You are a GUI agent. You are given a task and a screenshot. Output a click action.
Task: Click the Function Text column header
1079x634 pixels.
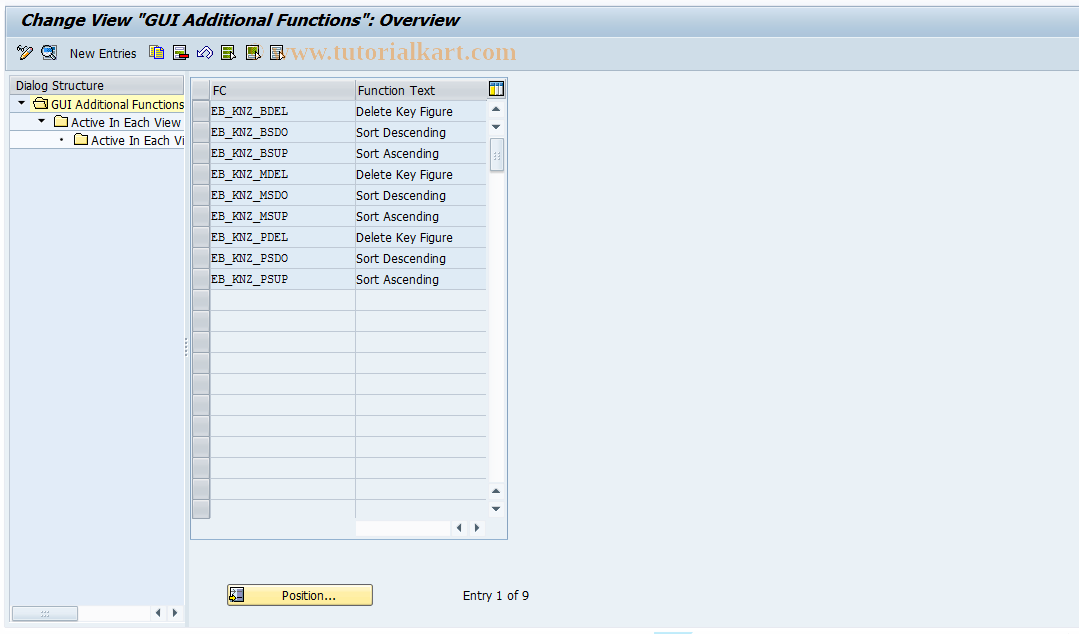420,90
